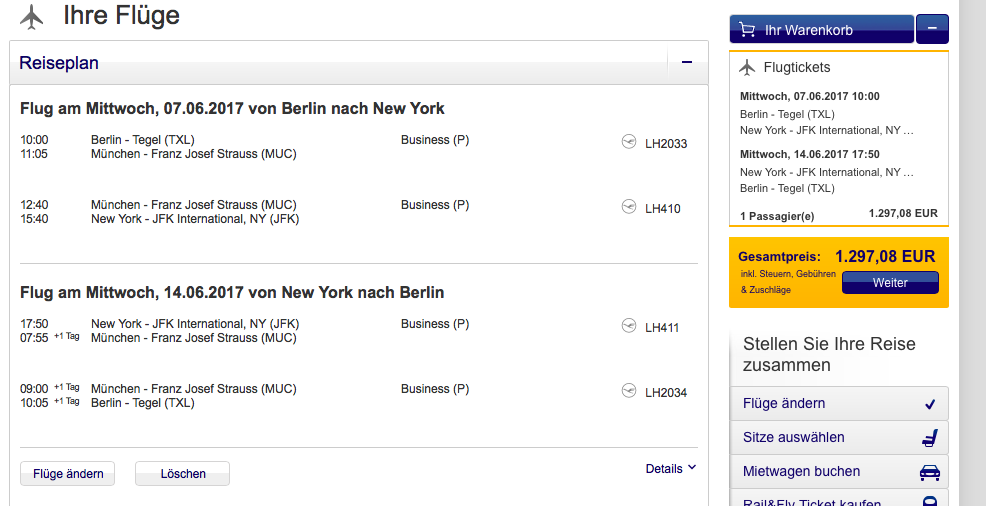
Task: Click the airplane icon next to Flugtickets
Action: [746, 68]
